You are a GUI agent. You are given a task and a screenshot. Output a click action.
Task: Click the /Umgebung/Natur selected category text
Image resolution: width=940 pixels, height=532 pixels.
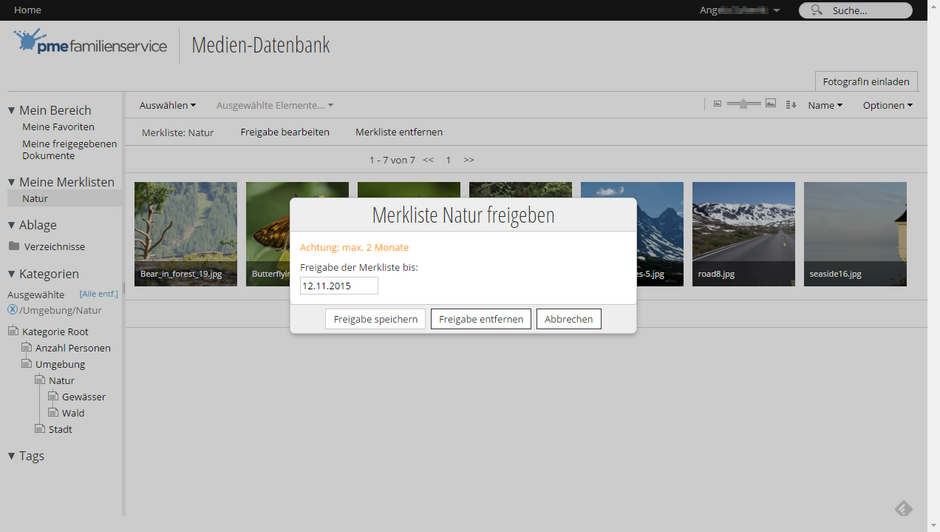[61, 310]
